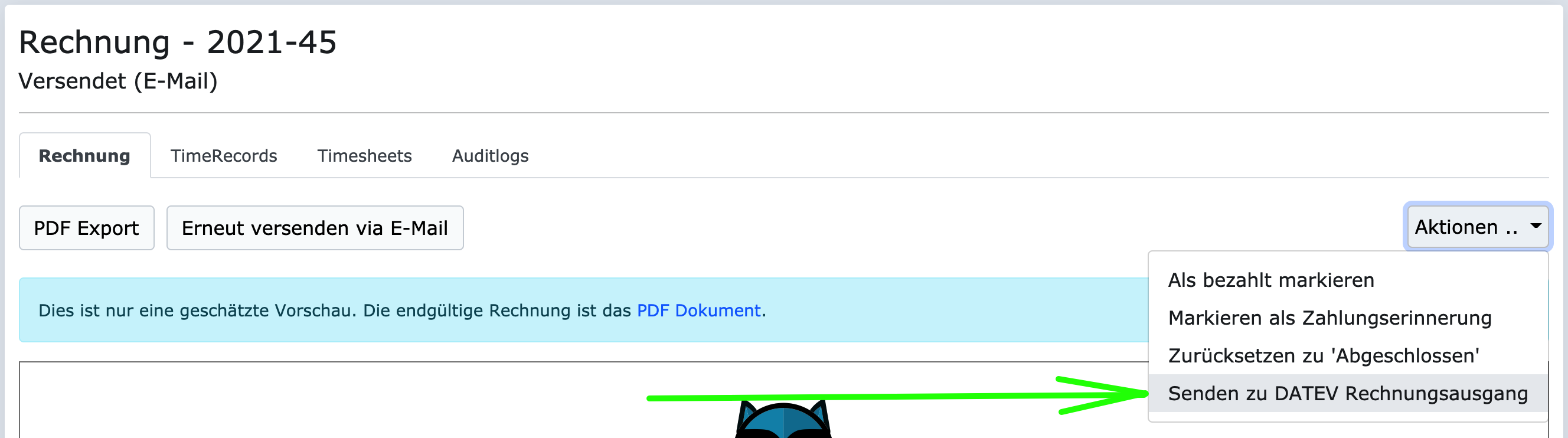The image size is (1568, 438).
Task: Open the Aktionen dropdown
Action: 1477,227
